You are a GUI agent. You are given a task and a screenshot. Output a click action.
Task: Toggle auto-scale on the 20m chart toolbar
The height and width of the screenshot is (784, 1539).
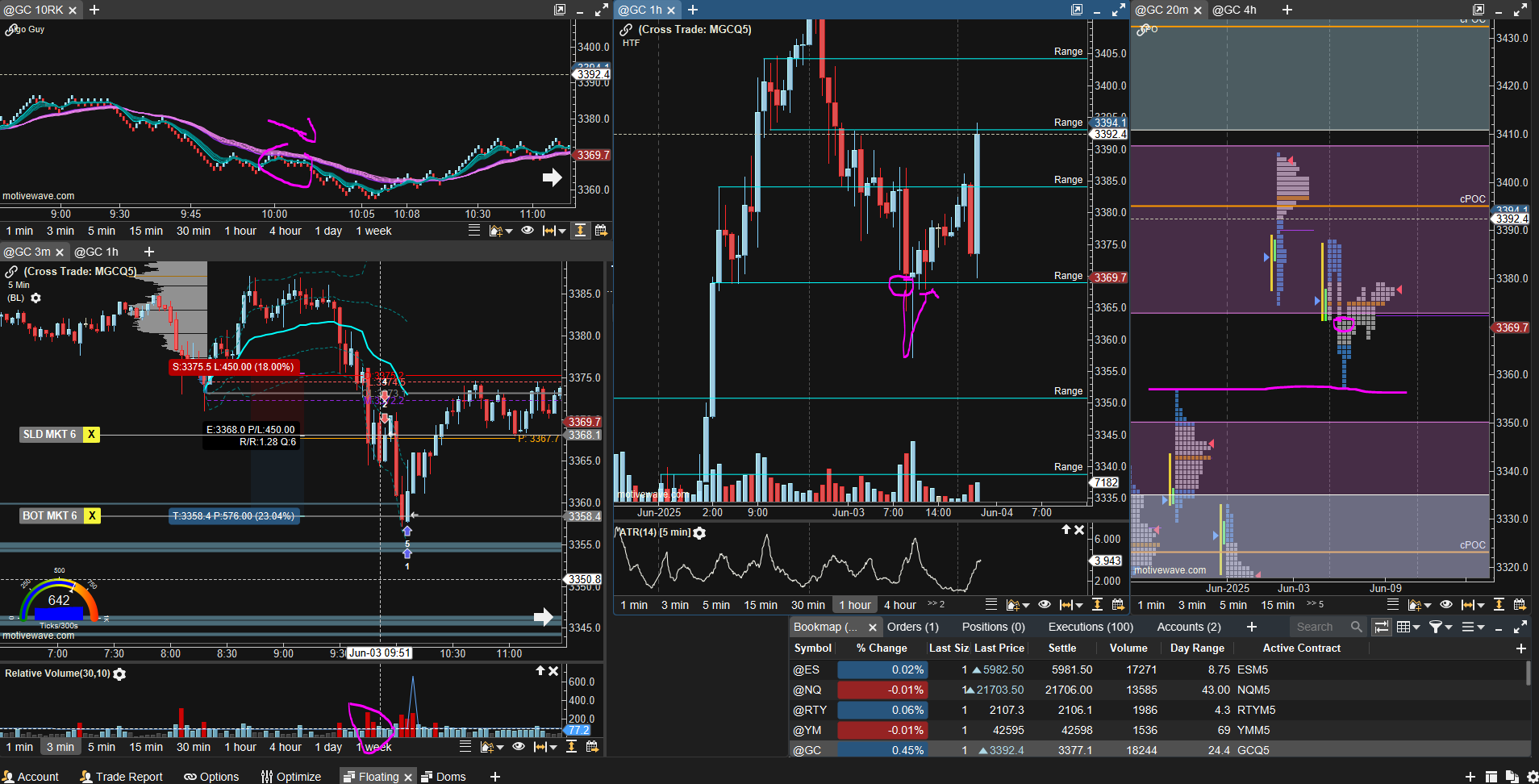(1499, 605)
